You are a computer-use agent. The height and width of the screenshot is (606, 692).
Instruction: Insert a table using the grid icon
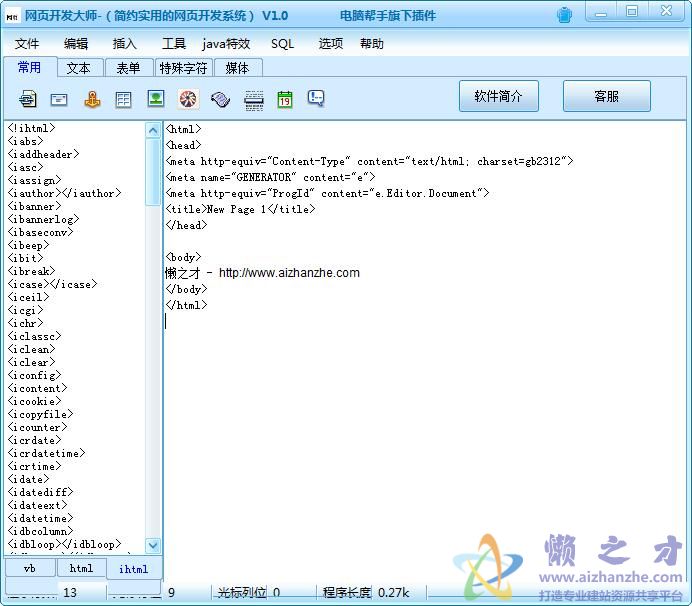(x=123, y=100)
